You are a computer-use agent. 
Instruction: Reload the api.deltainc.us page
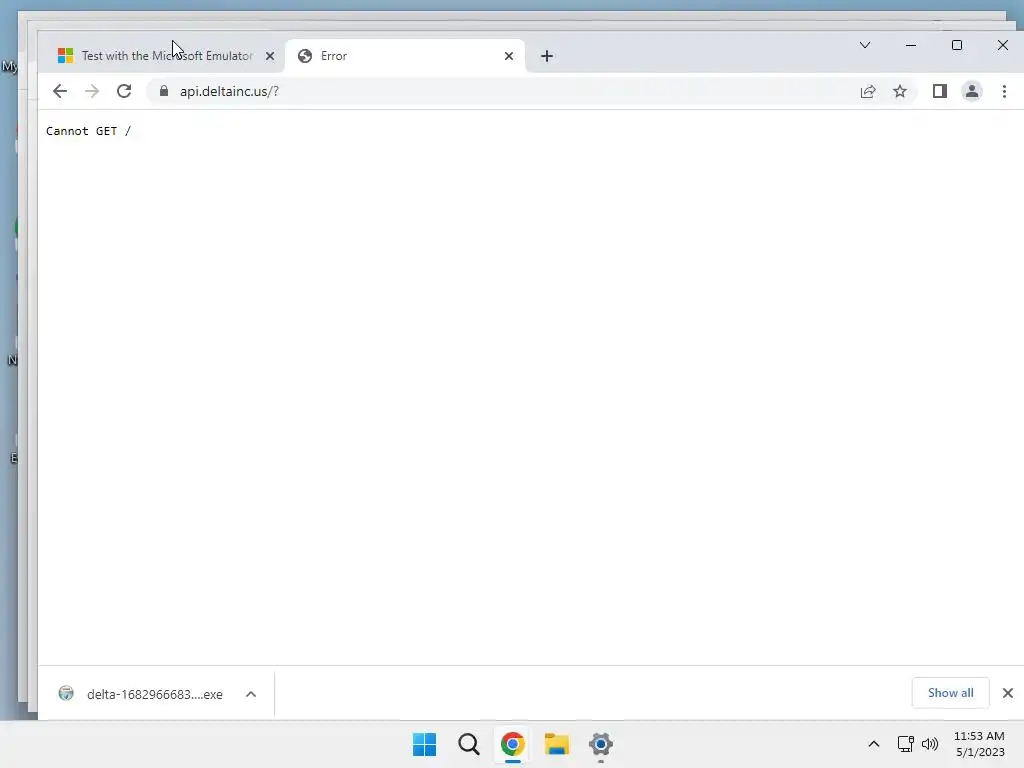[x=124, y=91]
